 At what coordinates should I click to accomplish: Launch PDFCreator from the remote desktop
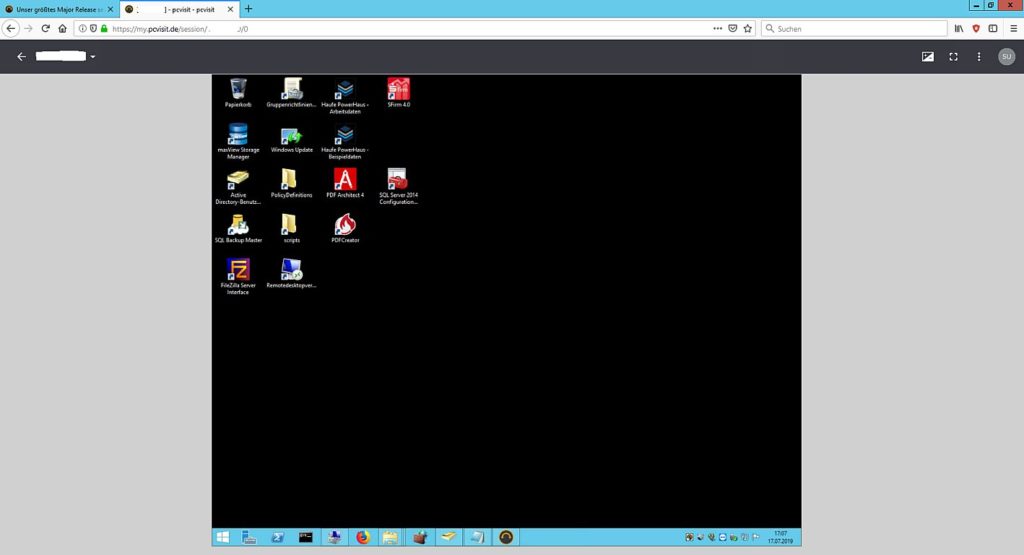(x=345, y=226)
